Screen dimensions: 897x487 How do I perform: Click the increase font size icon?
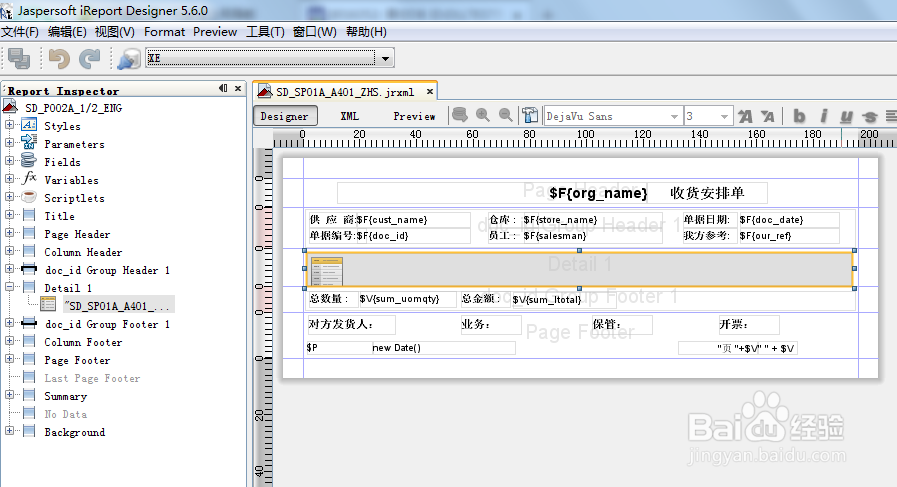[745, 117]
